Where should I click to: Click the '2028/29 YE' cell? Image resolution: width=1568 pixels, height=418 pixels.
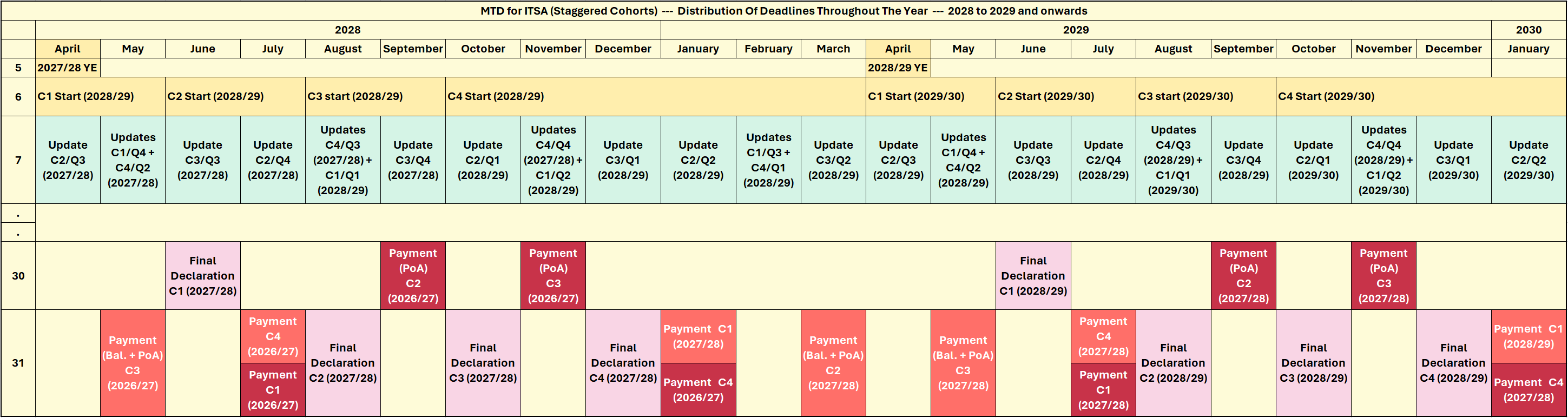click(898, 68)
